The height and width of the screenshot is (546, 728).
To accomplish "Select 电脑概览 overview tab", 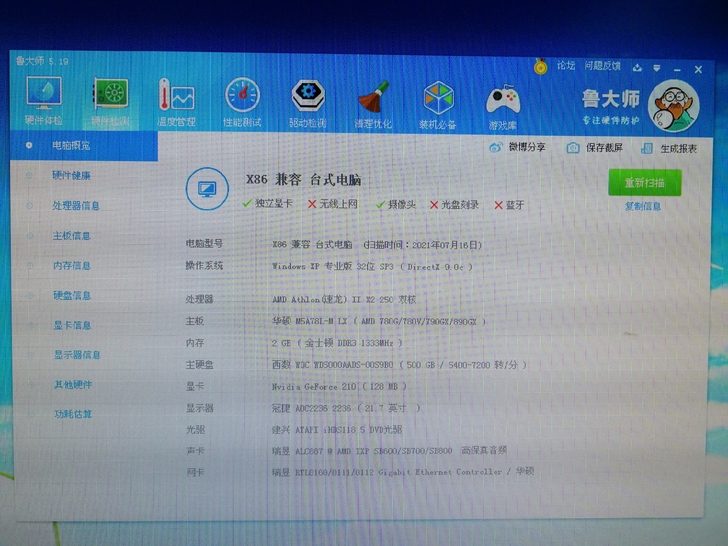I will tap(84, 146).
